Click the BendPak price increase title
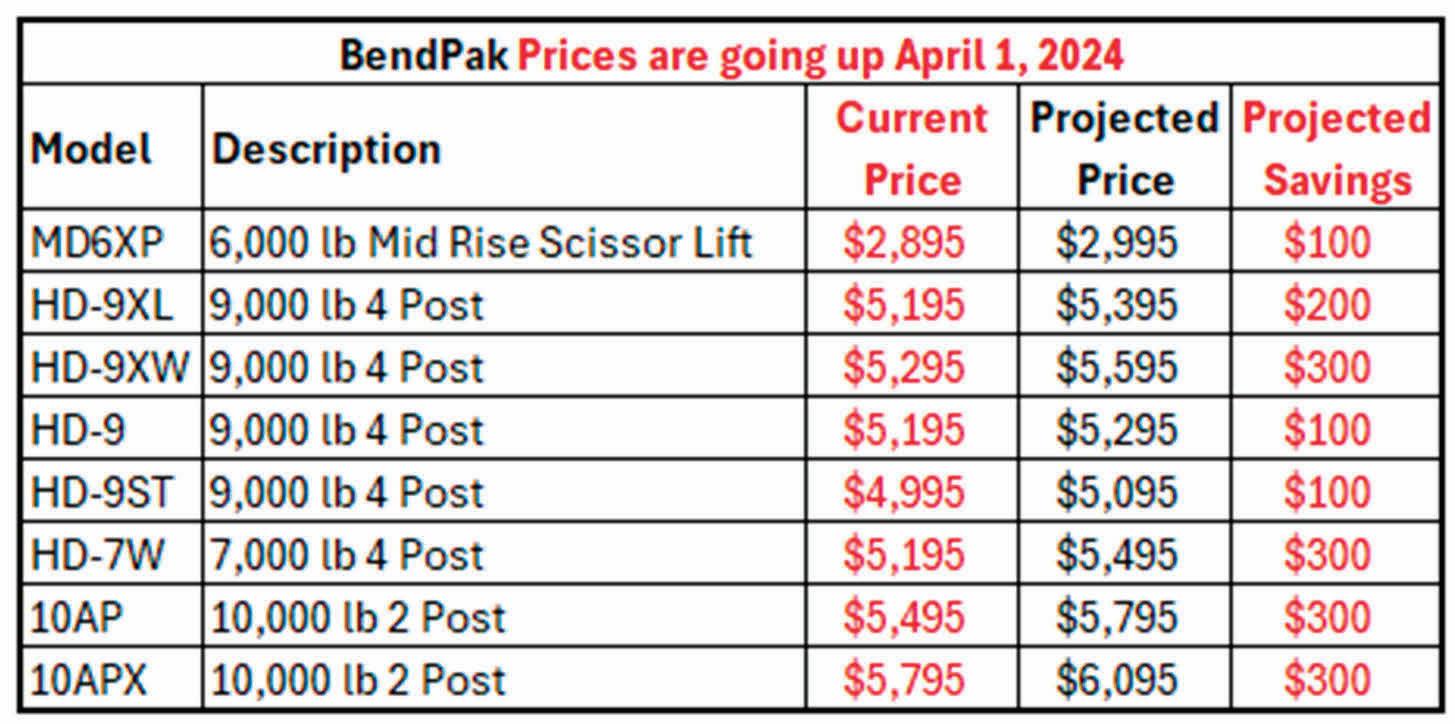 point(731,55)
